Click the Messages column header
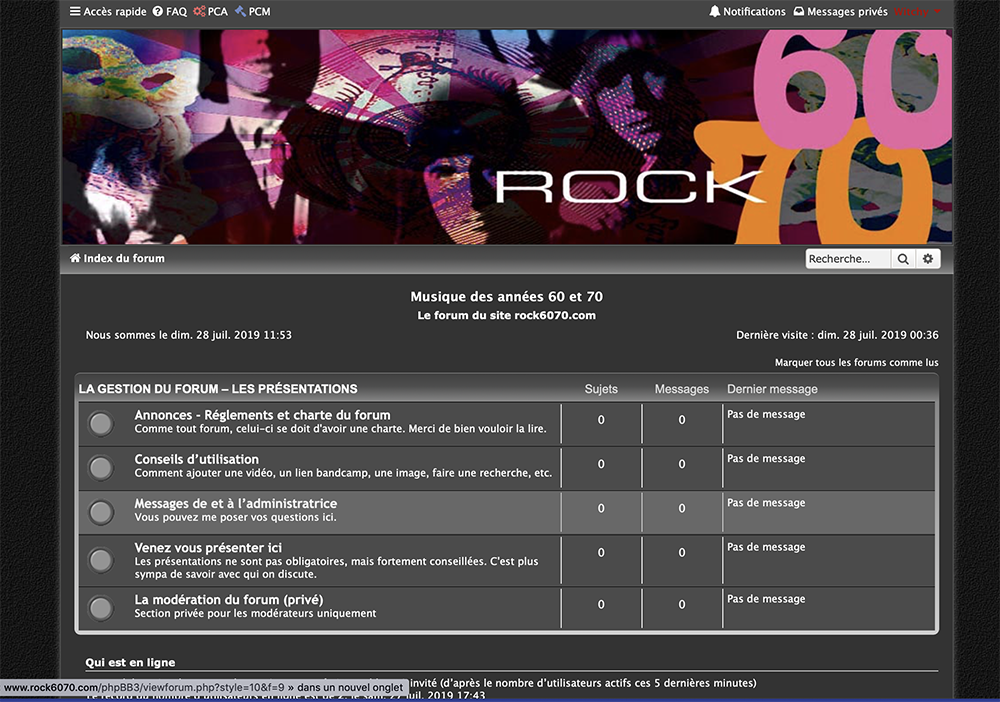 point(682,389)
